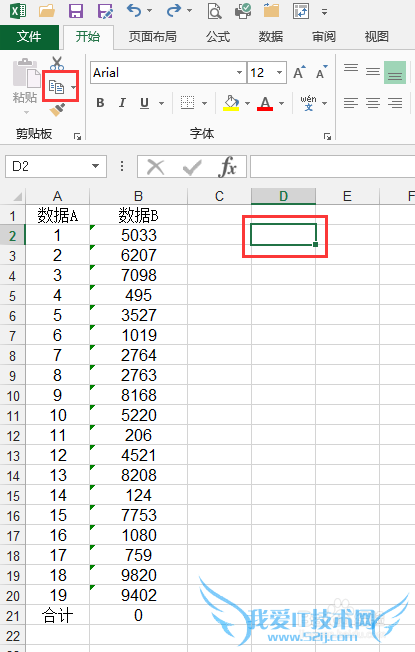The image size is (415, 652).
Task: Toggle italic formatting
Action: (122, 103)
